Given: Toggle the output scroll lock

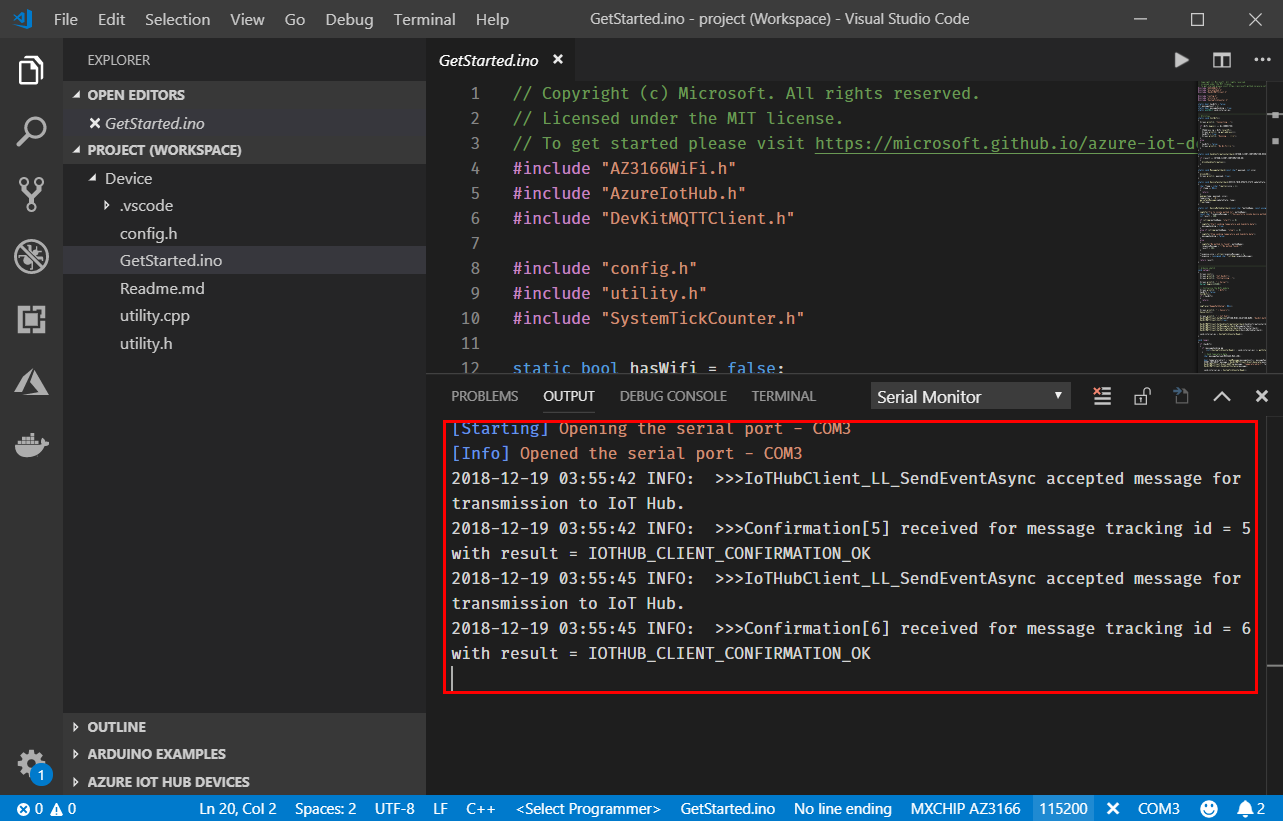Looking at the screenshot, I should coord(1141,396).
